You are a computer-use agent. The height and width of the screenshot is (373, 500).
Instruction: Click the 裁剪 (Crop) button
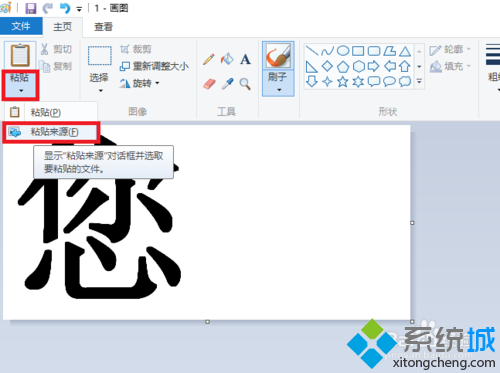coord(136,49)
